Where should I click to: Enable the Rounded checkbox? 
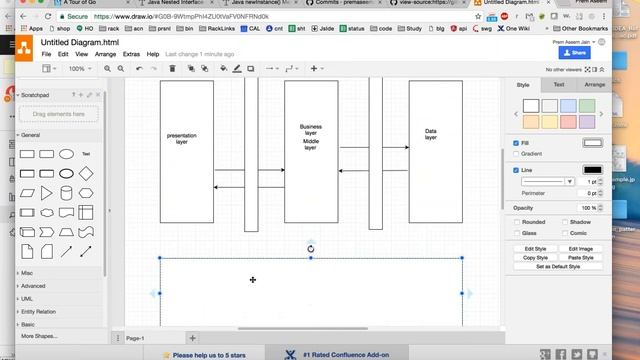517,222
